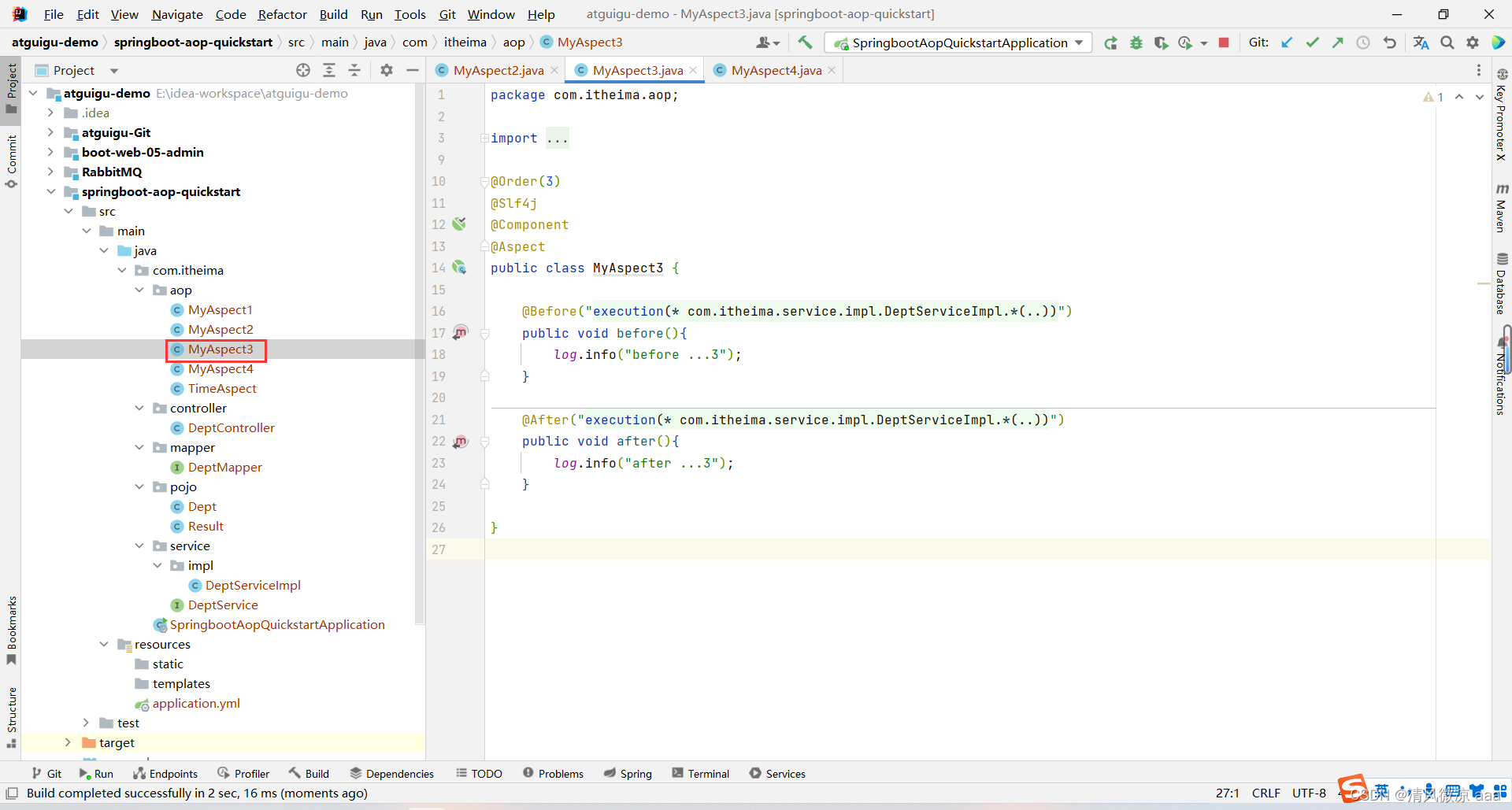Click CRLF line separator in status bar
The height and width of the screenshot is (810, 1512).
tap(1266, 793)
